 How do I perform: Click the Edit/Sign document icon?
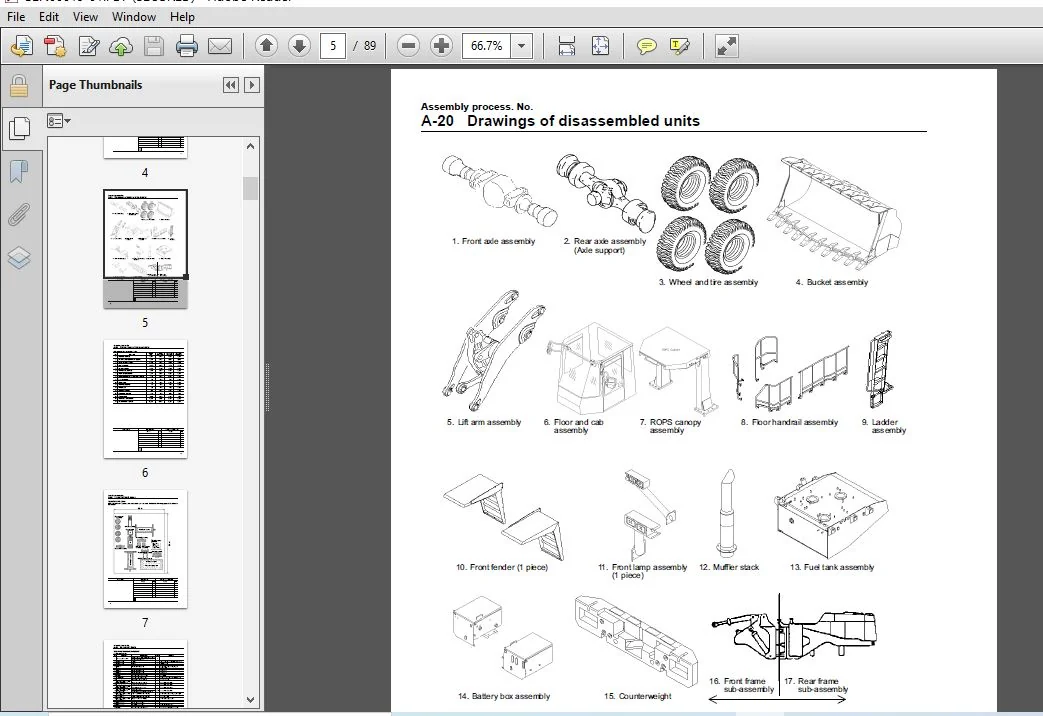[88, 46]
